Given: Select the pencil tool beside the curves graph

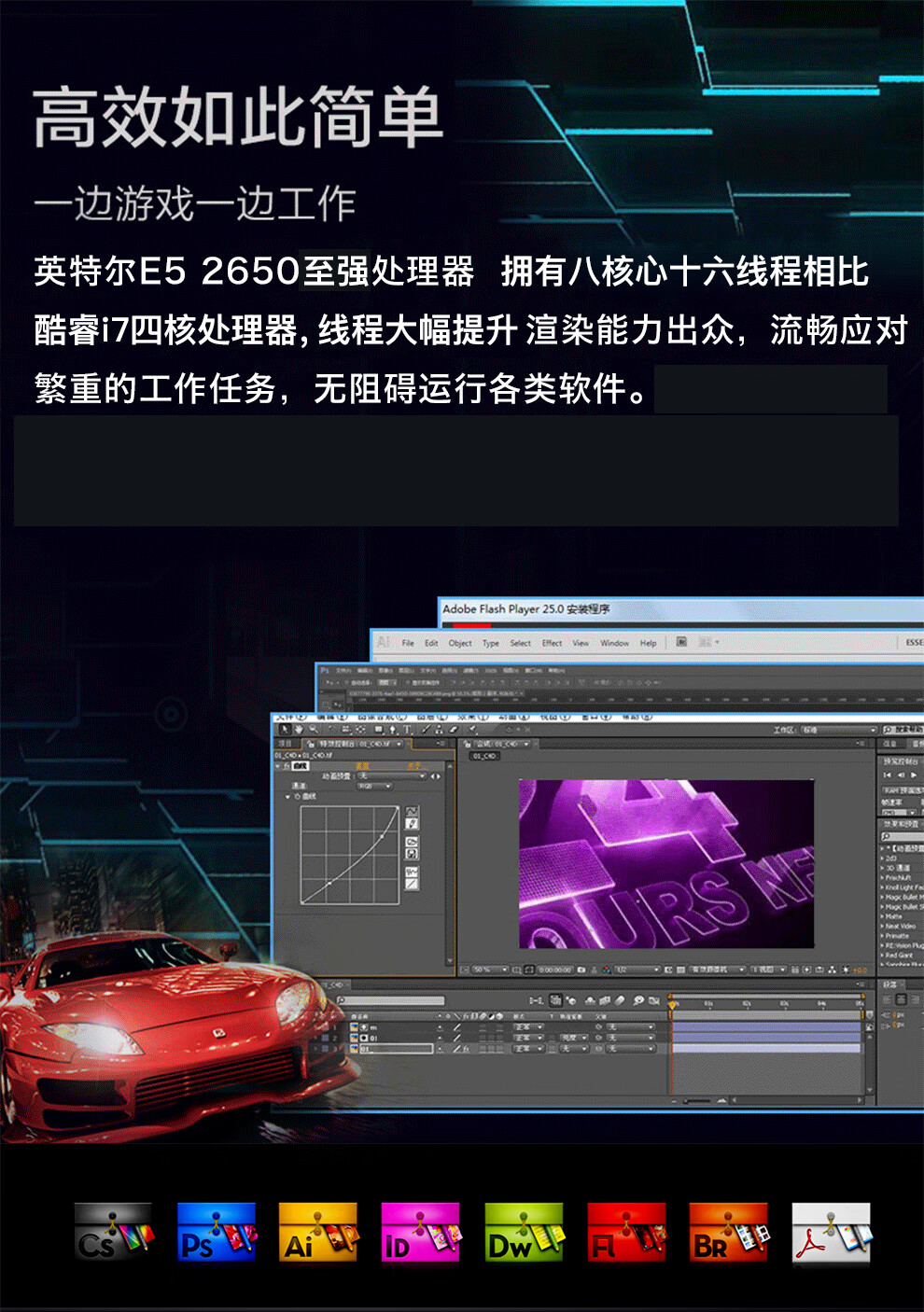Looking at the screenshot, I should [x=412, y=824].
